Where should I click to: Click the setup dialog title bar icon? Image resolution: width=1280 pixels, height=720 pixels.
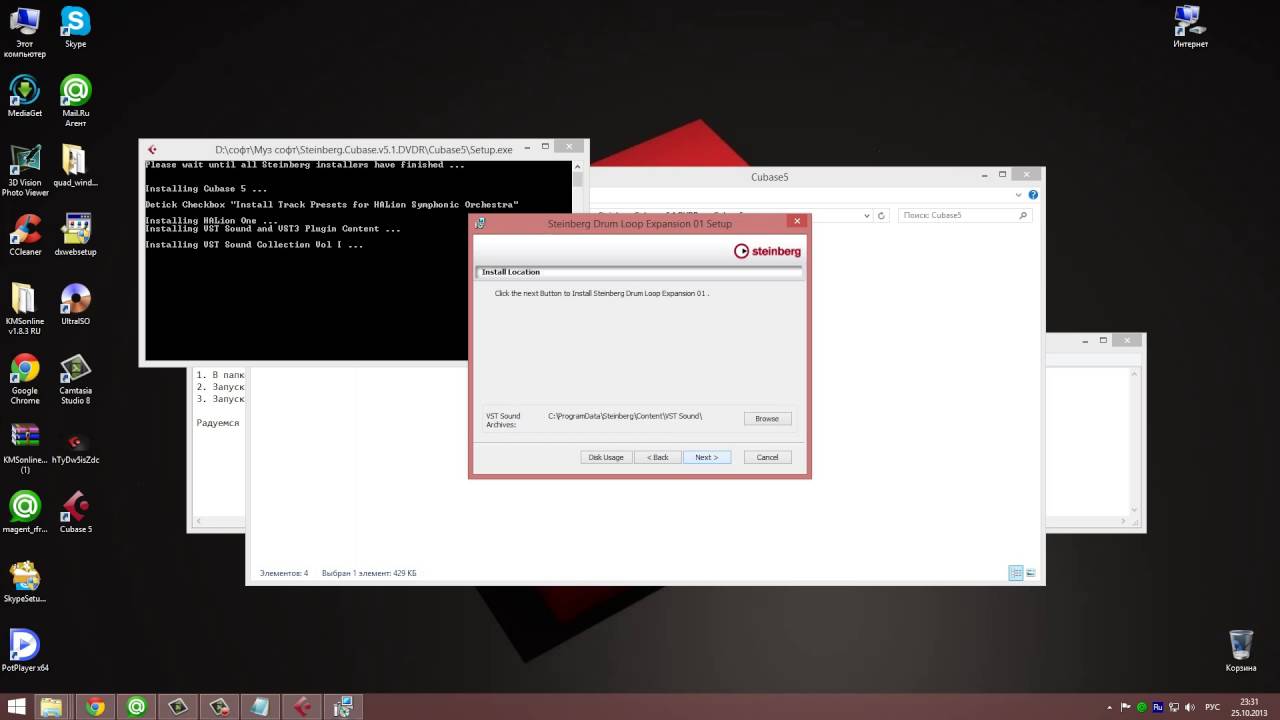tap(480, 223)
